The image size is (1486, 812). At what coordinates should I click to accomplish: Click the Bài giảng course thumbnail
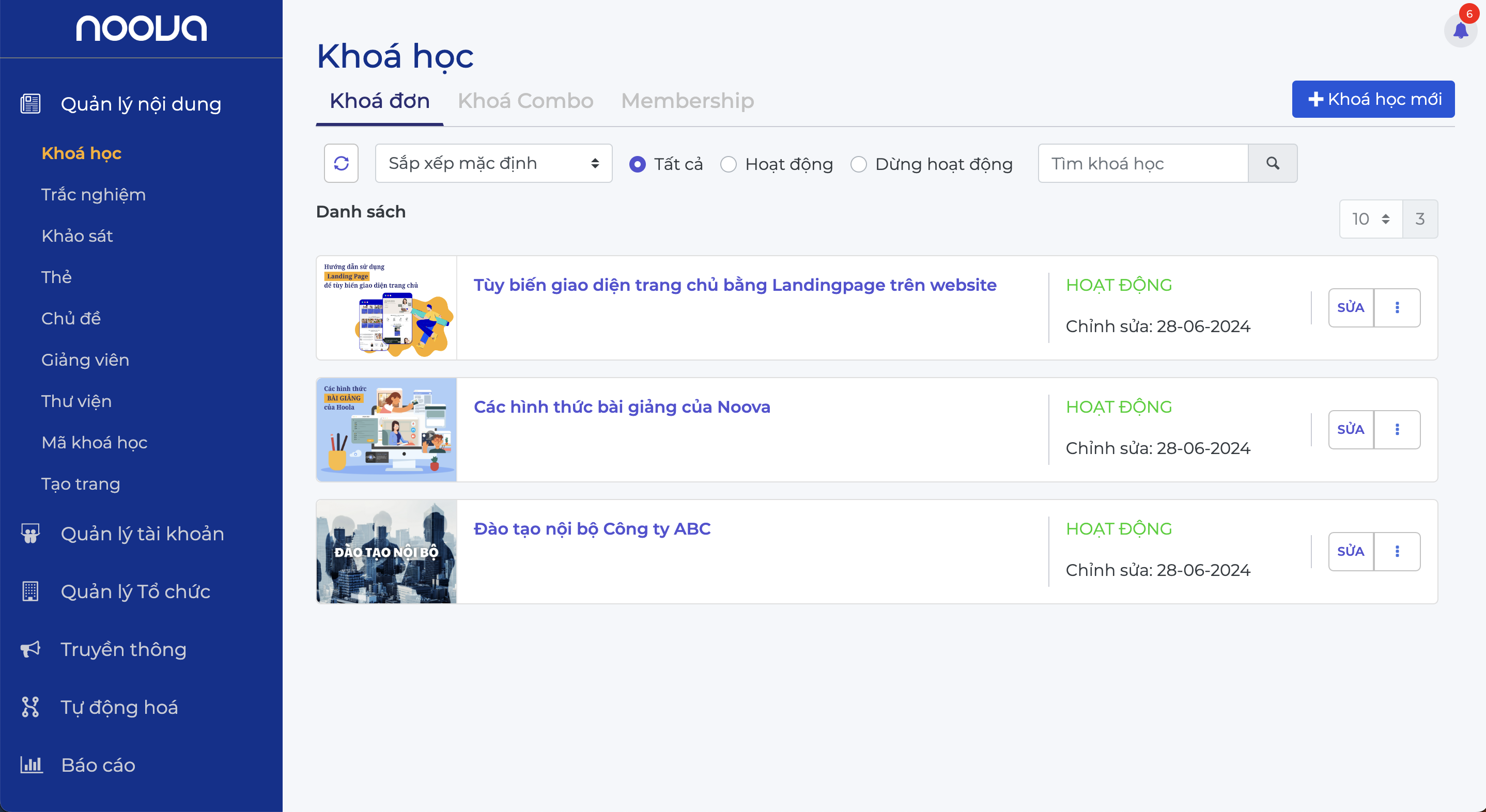[386, 430]
